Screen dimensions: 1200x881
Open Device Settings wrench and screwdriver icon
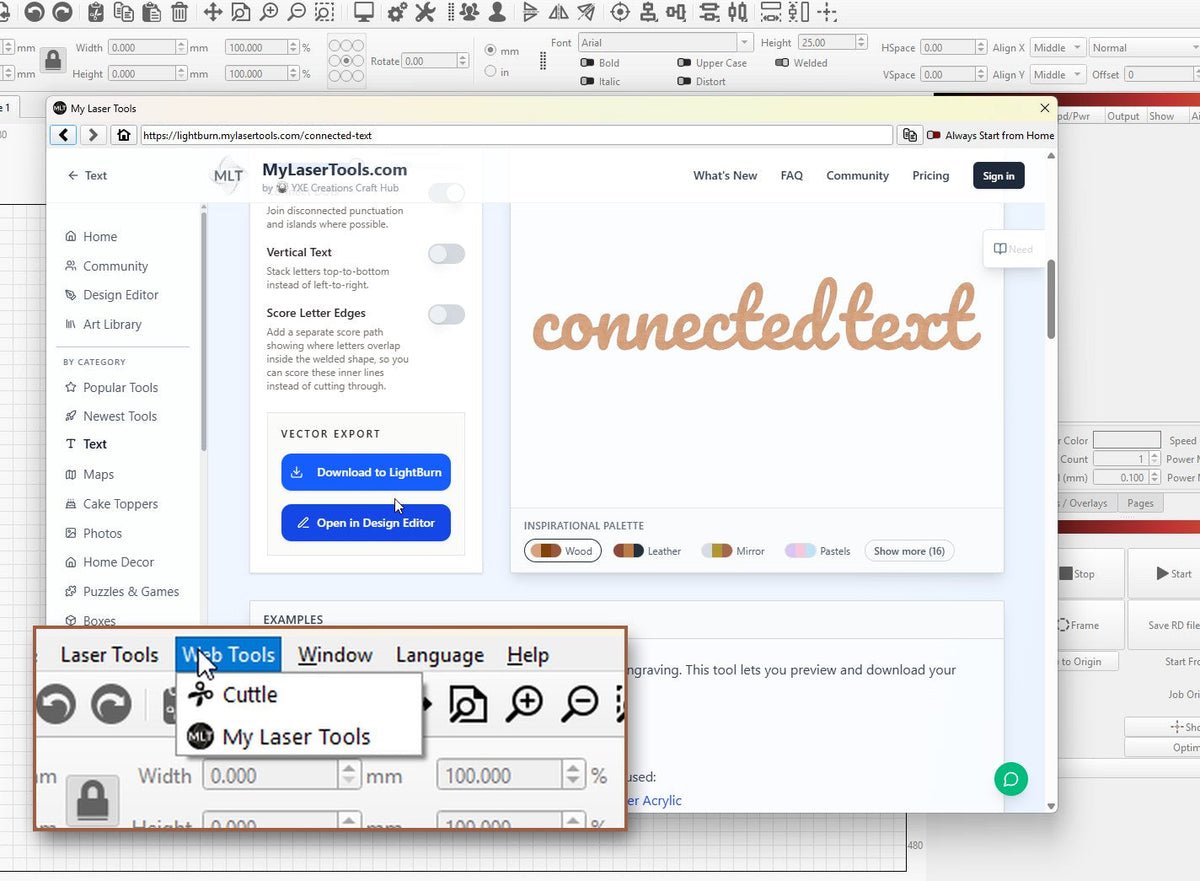pos(425,12)
